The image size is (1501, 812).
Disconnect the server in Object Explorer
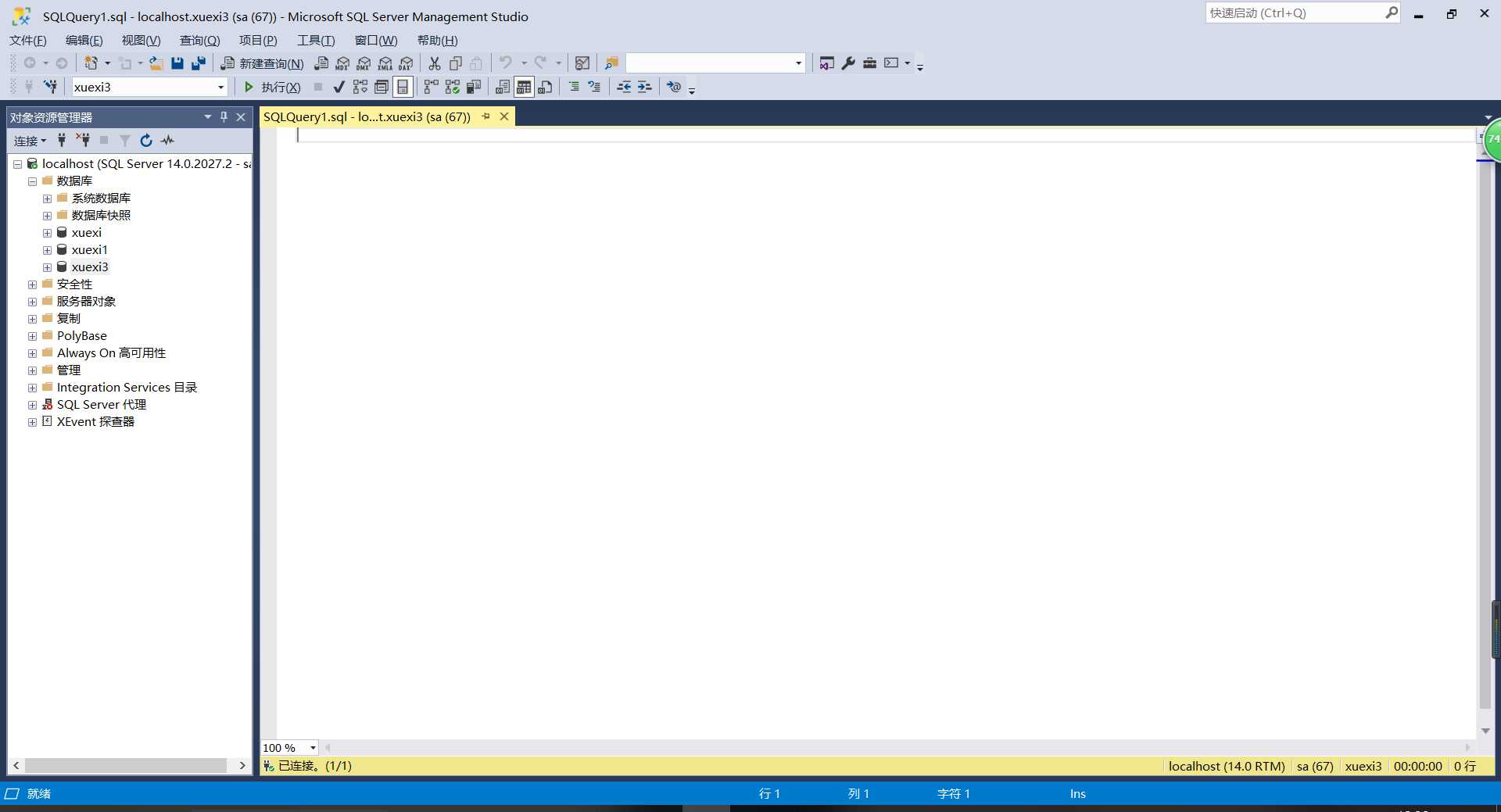click(x=83, y=141)
